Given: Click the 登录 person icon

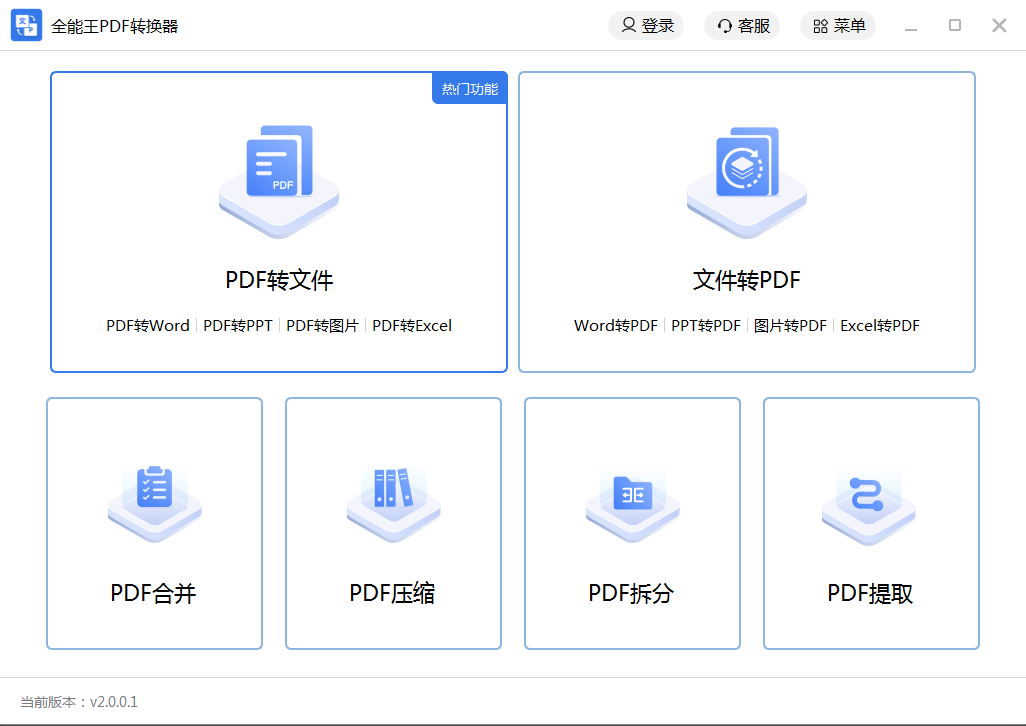Looking at the screenshot, I should [628, 26].
